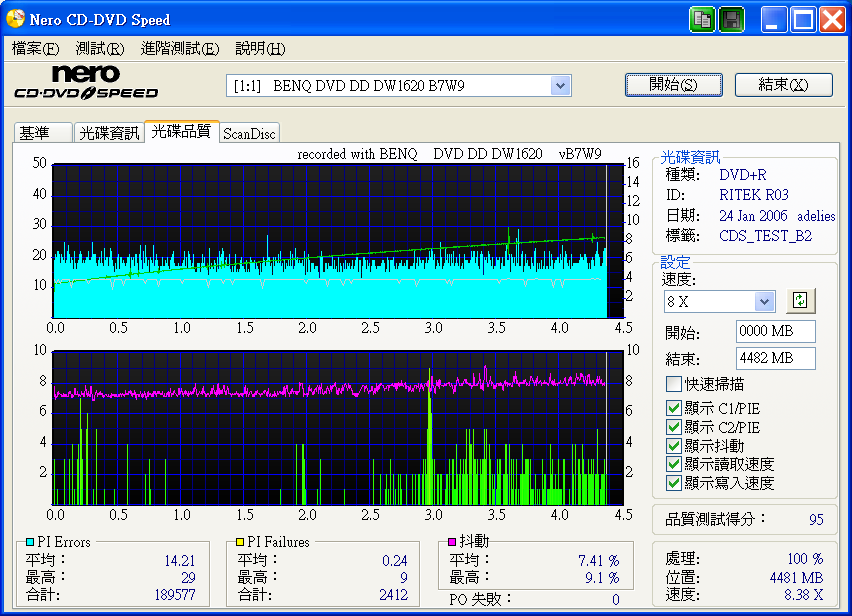The height and width of the screenshot is (616, 852).
Task: Toggle the 顯示讀取速度 checkbox
Action: [x=673, y=464]
